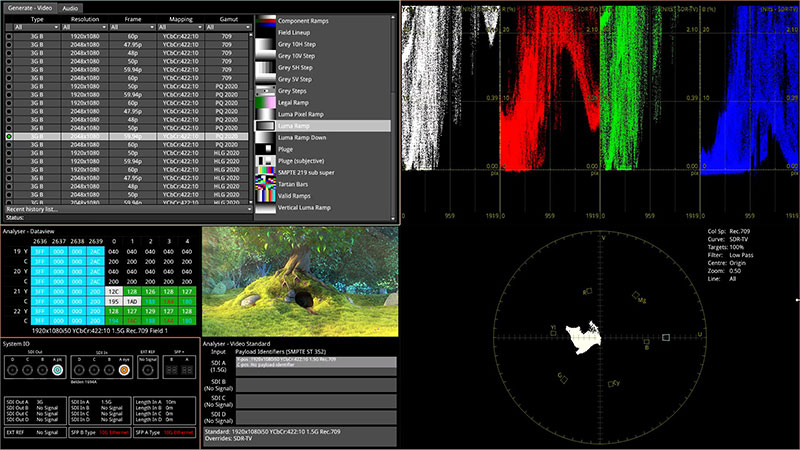Select the Component Ramps pattern icon
This screenshot has width=800, height=450.
(266, 20)
